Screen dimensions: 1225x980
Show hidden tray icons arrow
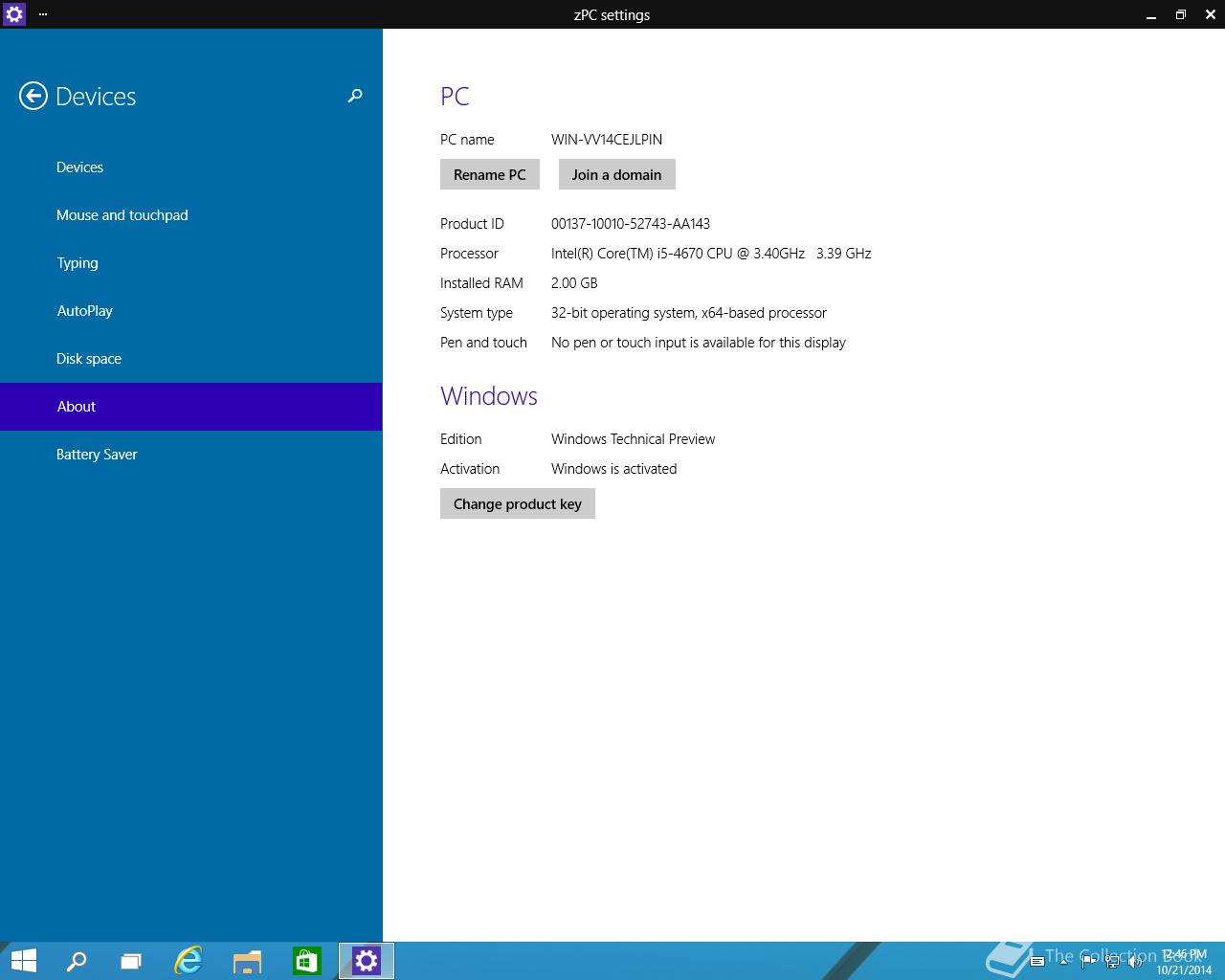(1063, 962)
